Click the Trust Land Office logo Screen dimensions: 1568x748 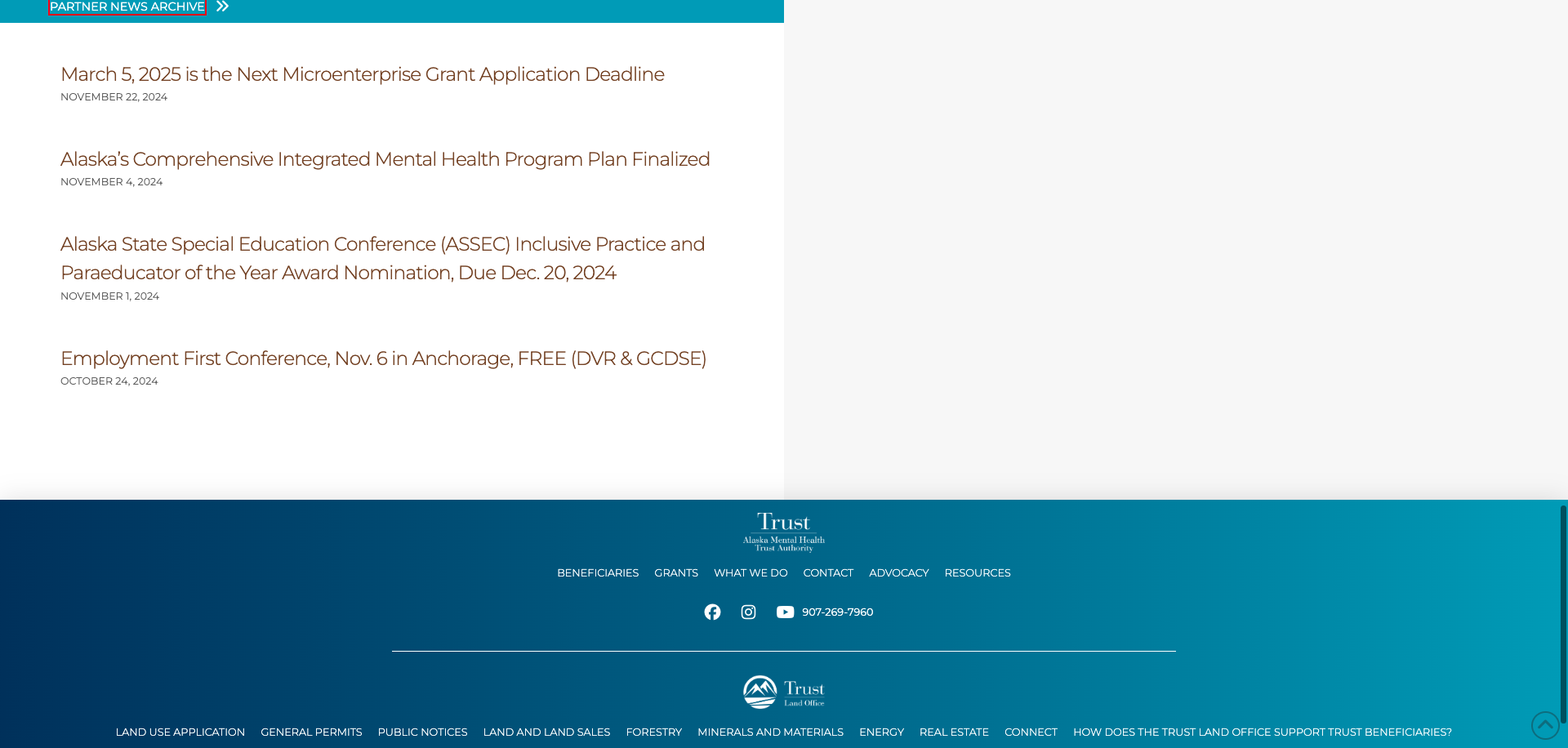(x=783, y=692)
